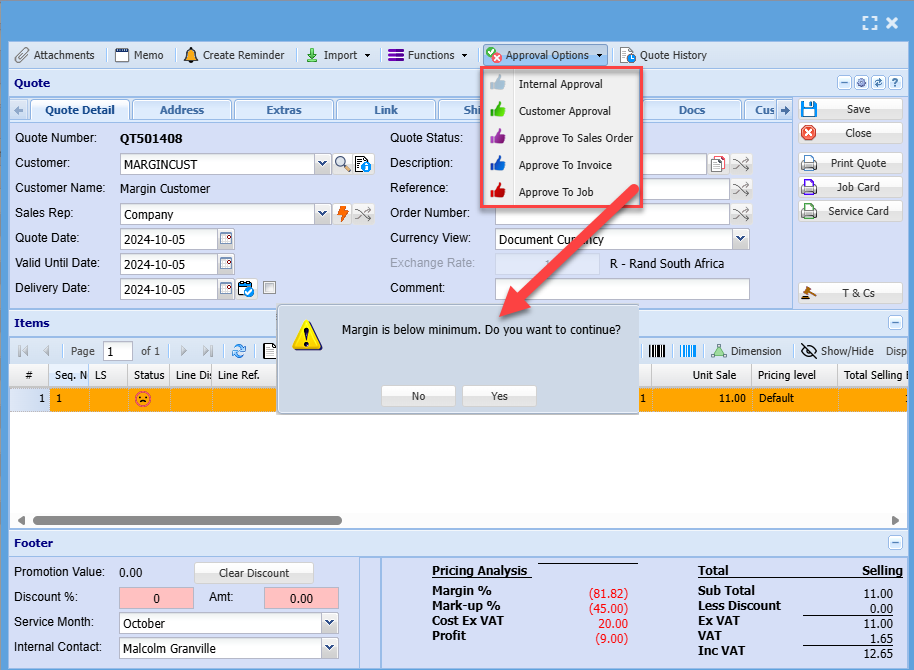Open the Approval Options dropdown
This screenshot has width=914, height=670.
coord(545,55)
